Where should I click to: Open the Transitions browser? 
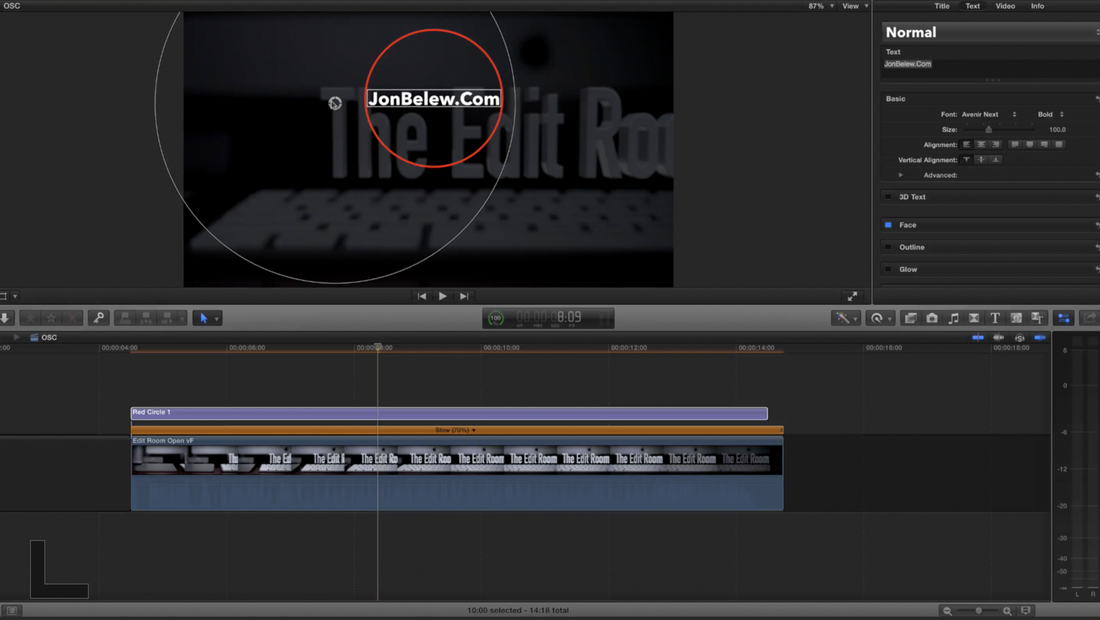coord(975,317)
